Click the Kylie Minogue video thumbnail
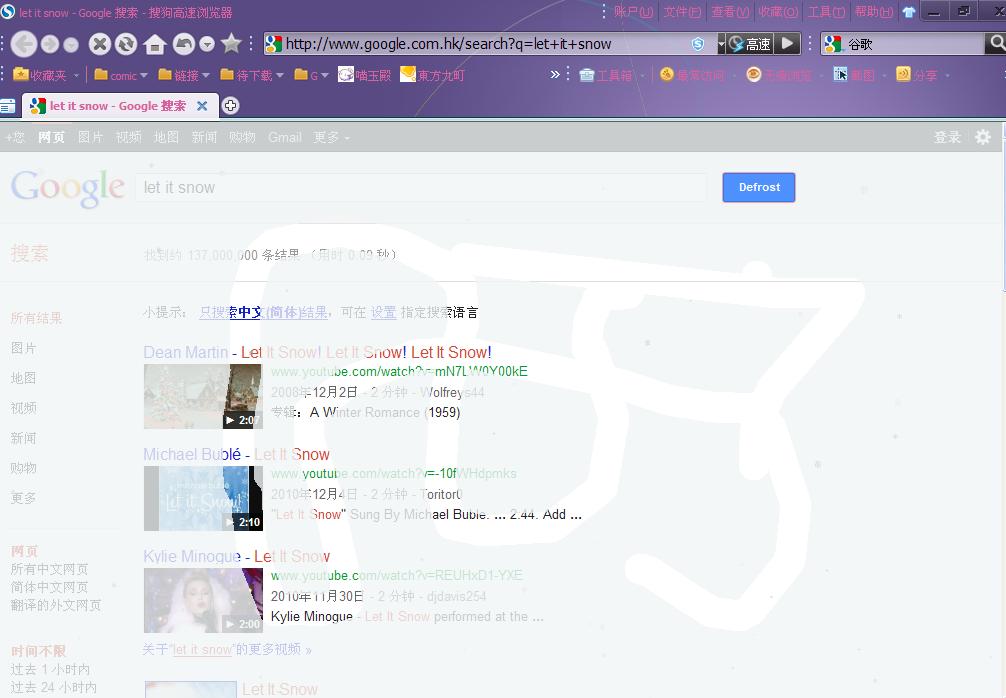Viewport: 1006px width, 698px height. tap(203, 600)
